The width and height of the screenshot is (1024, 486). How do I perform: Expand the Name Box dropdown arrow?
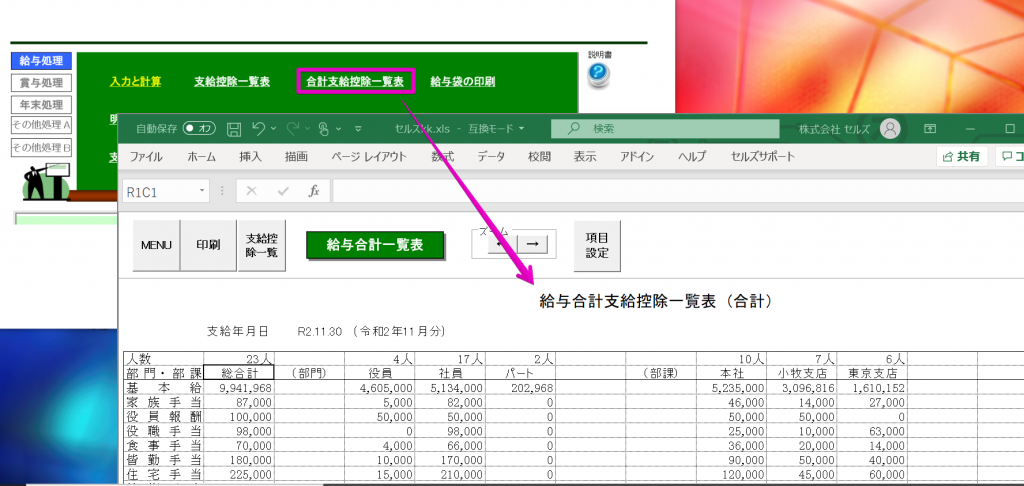(x=203, y=190)
